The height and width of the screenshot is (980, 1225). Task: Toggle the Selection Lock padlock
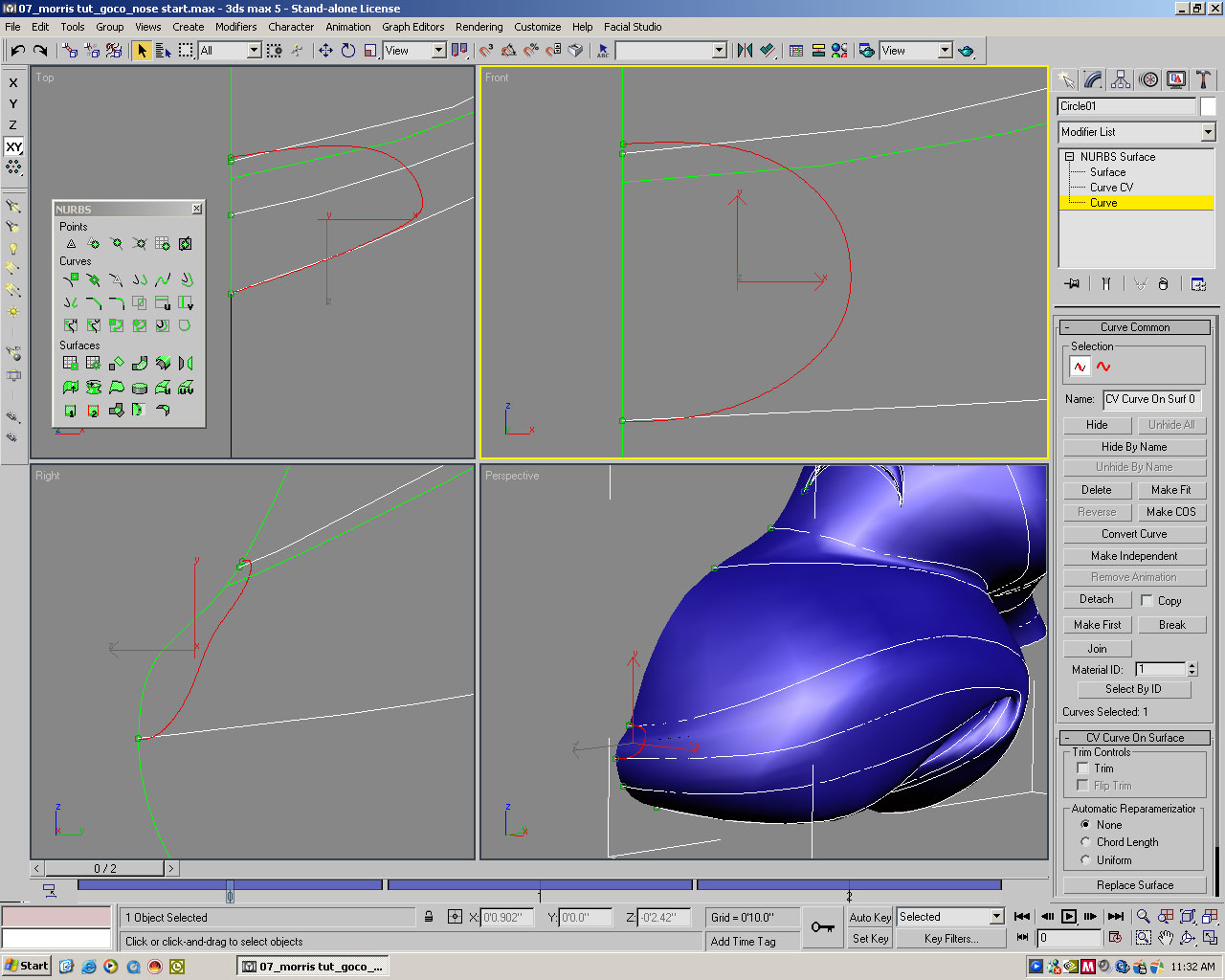pos(429,917)
